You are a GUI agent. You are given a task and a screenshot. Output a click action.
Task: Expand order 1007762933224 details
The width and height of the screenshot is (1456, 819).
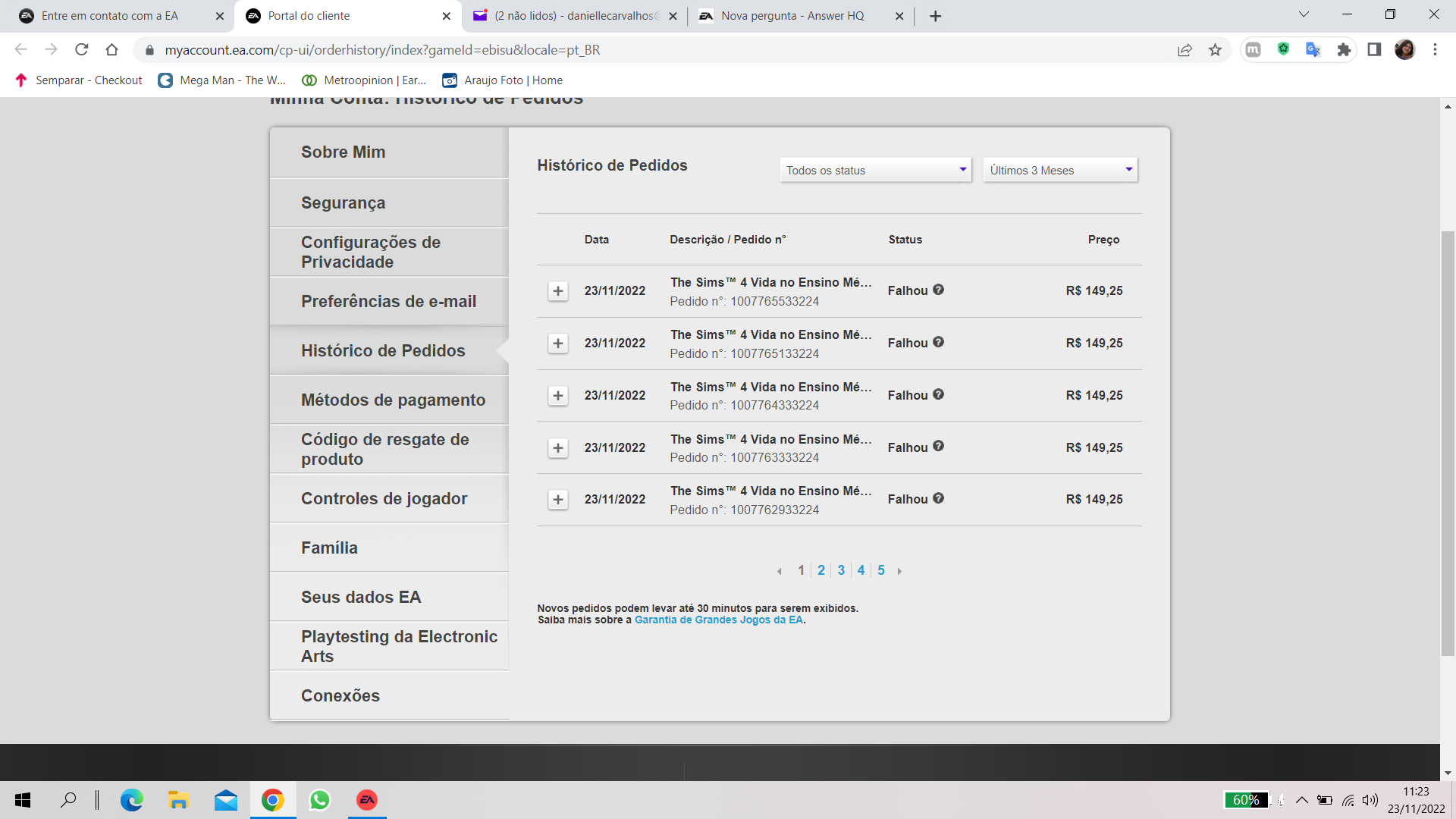tap(558, 500)
